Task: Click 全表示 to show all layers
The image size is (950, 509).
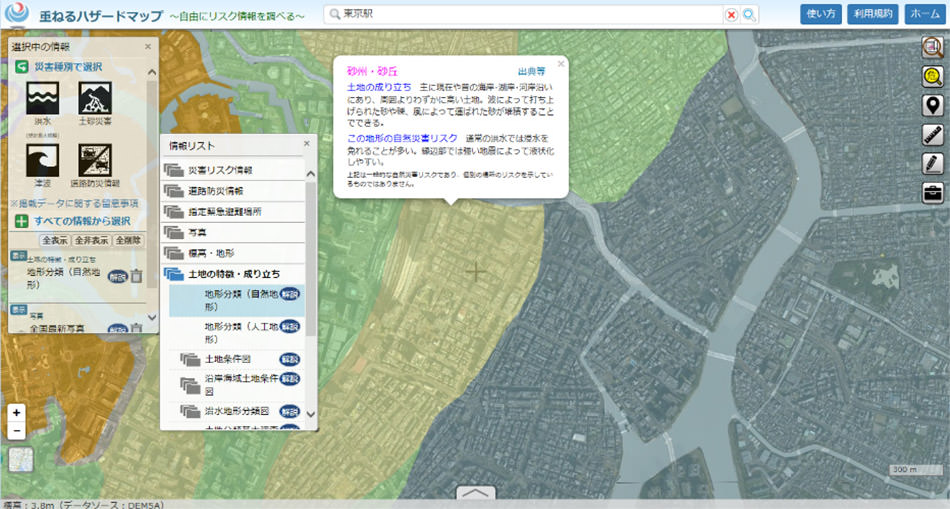Action: [54, 241]
